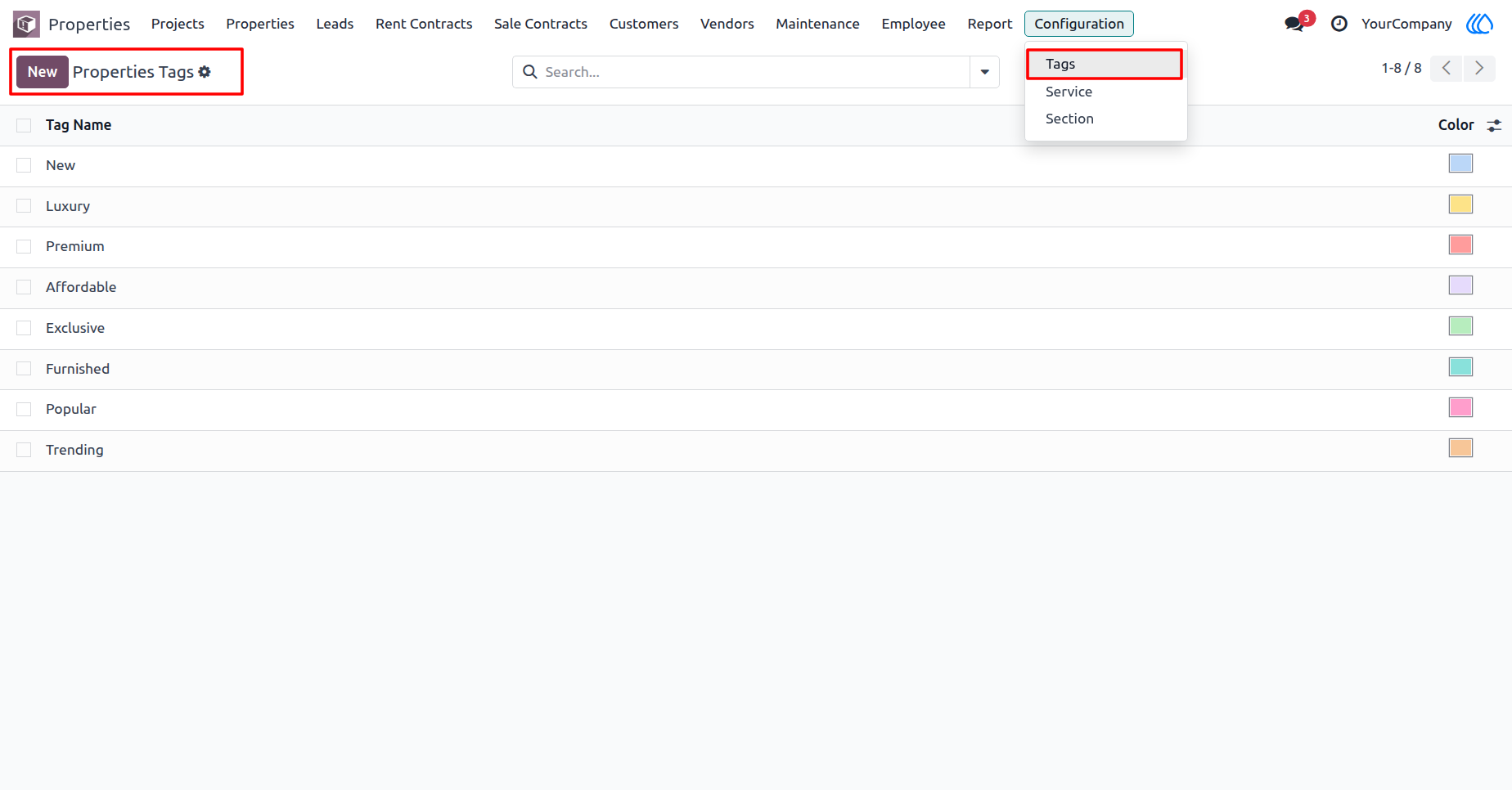
Task: Click the blue swatch for New tag
Action: (x=1460, y=164)
